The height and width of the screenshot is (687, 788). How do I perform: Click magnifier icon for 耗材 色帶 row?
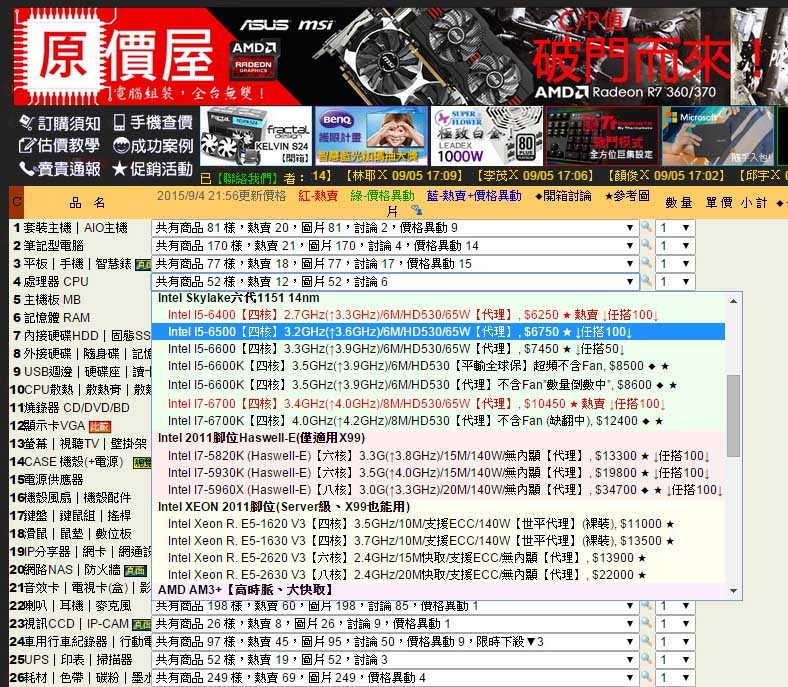pos(646,677)
